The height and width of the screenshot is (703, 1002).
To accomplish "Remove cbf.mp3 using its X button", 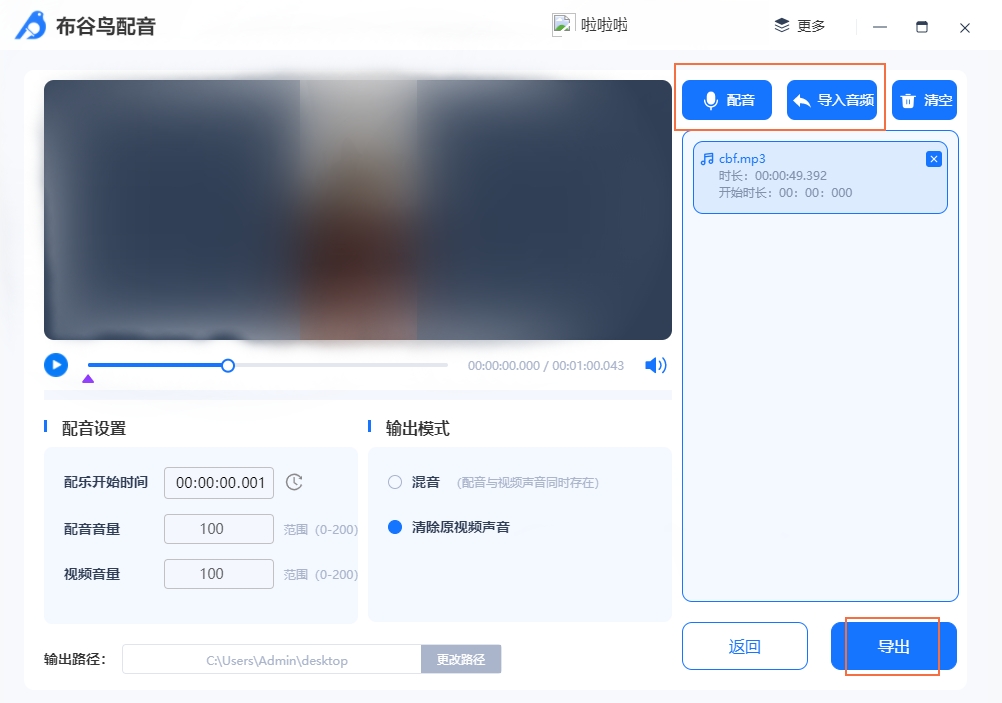I will pos(934,158).
